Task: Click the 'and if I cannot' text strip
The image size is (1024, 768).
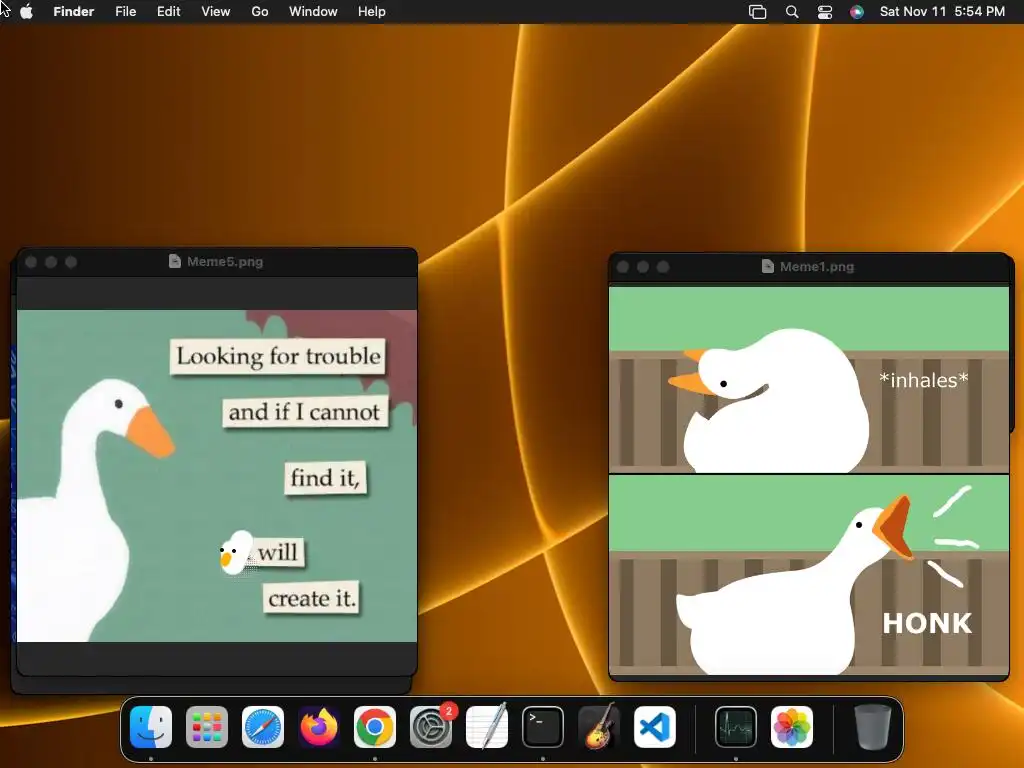Action: click(x=305, y=411)
